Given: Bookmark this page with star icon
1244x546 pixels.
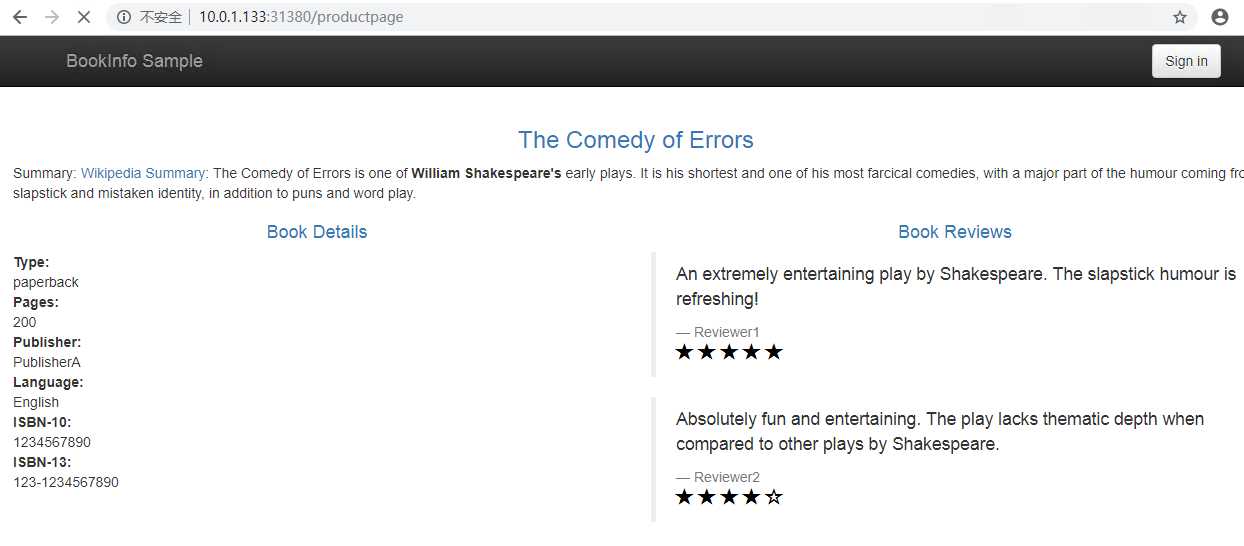Looking at the screenshot, I should pos(1180,17).
